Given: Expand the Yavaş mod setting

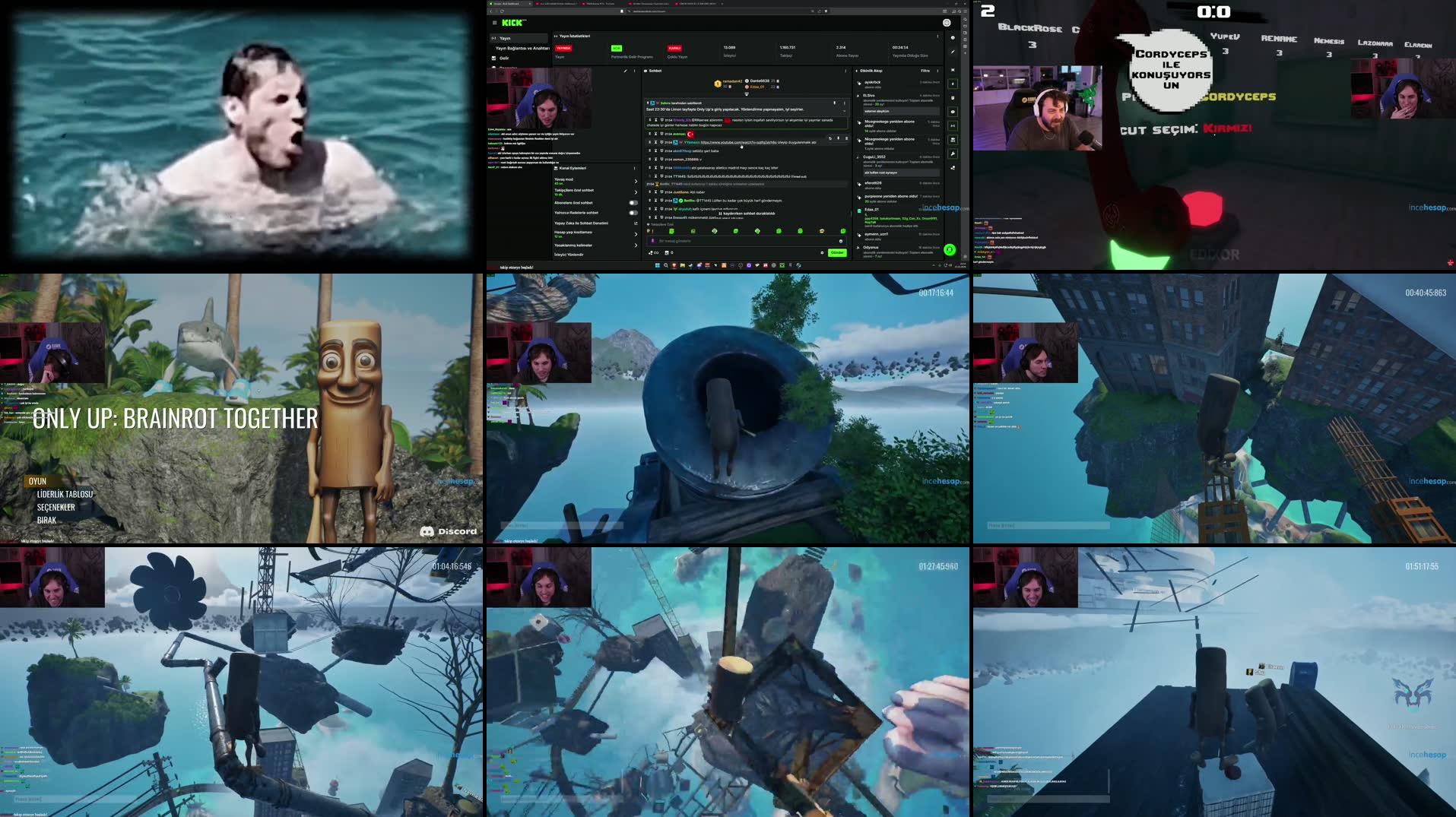Looking at the screenshot, I should pyautogui.click(x=636, y=181).
